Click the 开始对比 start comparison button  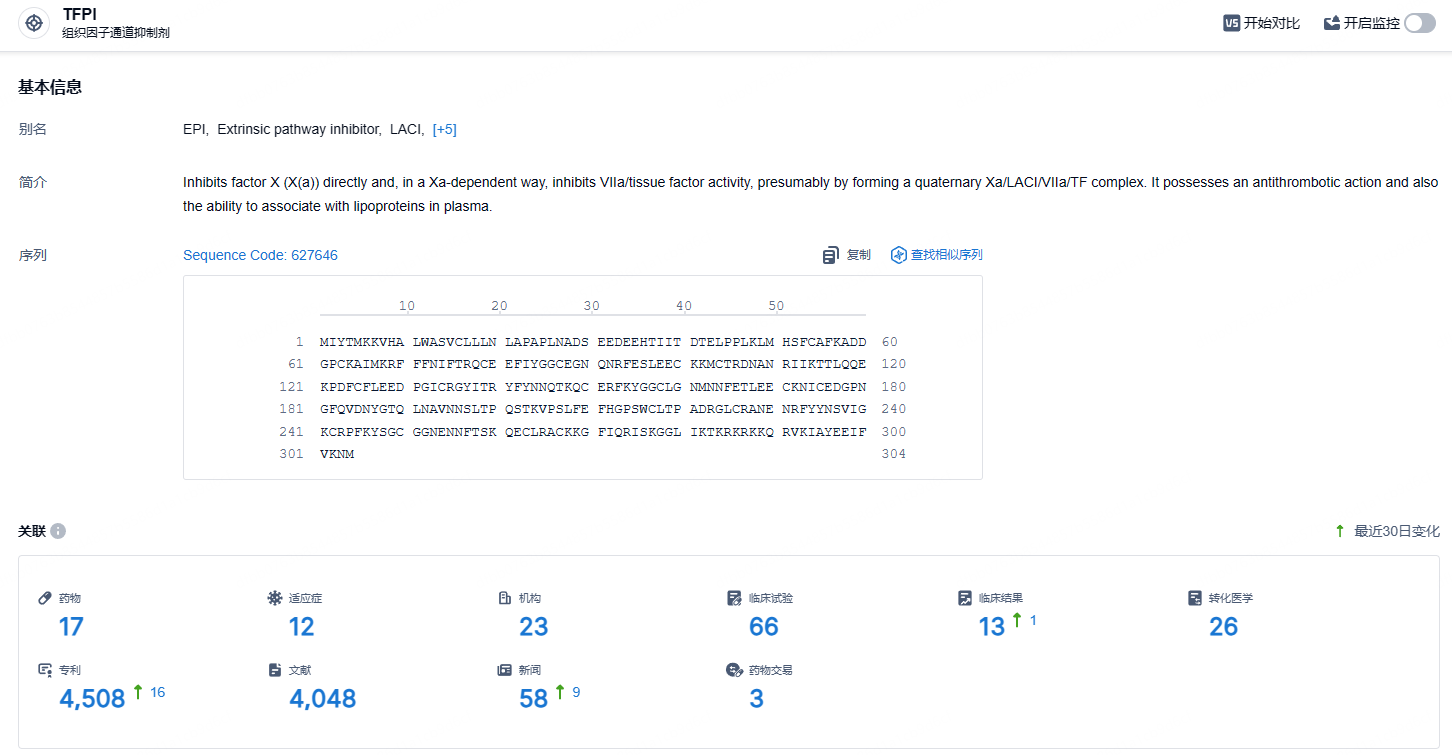[x=1261, y=23]
